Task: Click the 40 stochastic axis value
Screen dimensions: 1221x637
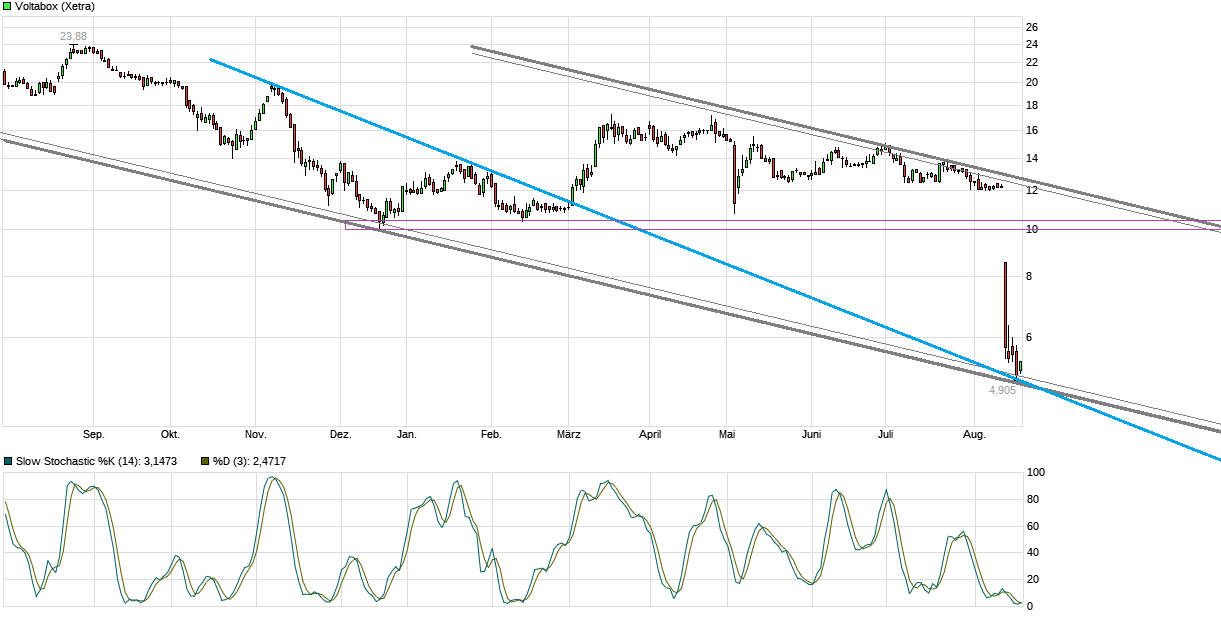Action: (1033, 552)
